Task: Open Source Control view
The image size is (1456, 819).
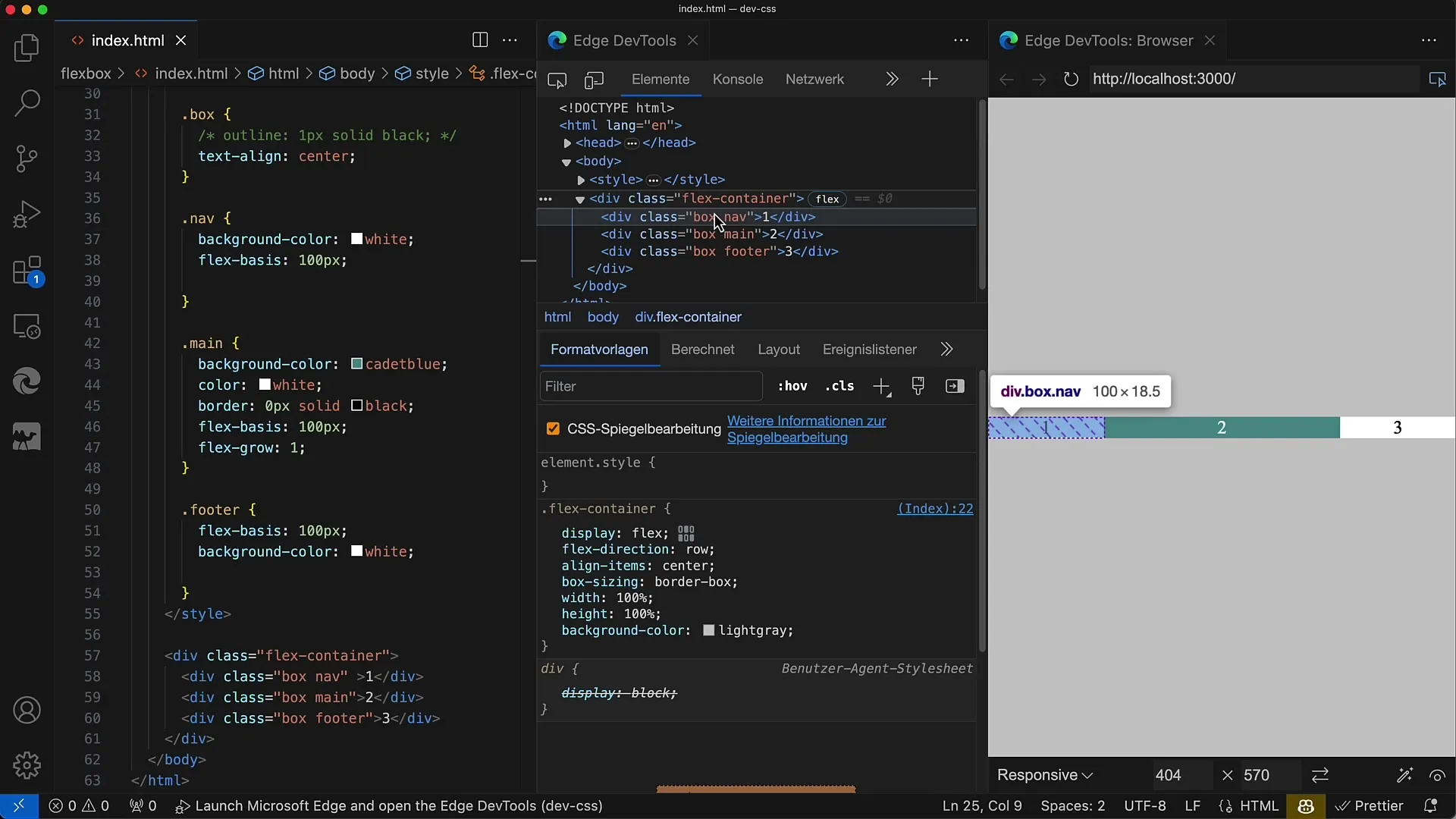Action: point(27,158)
